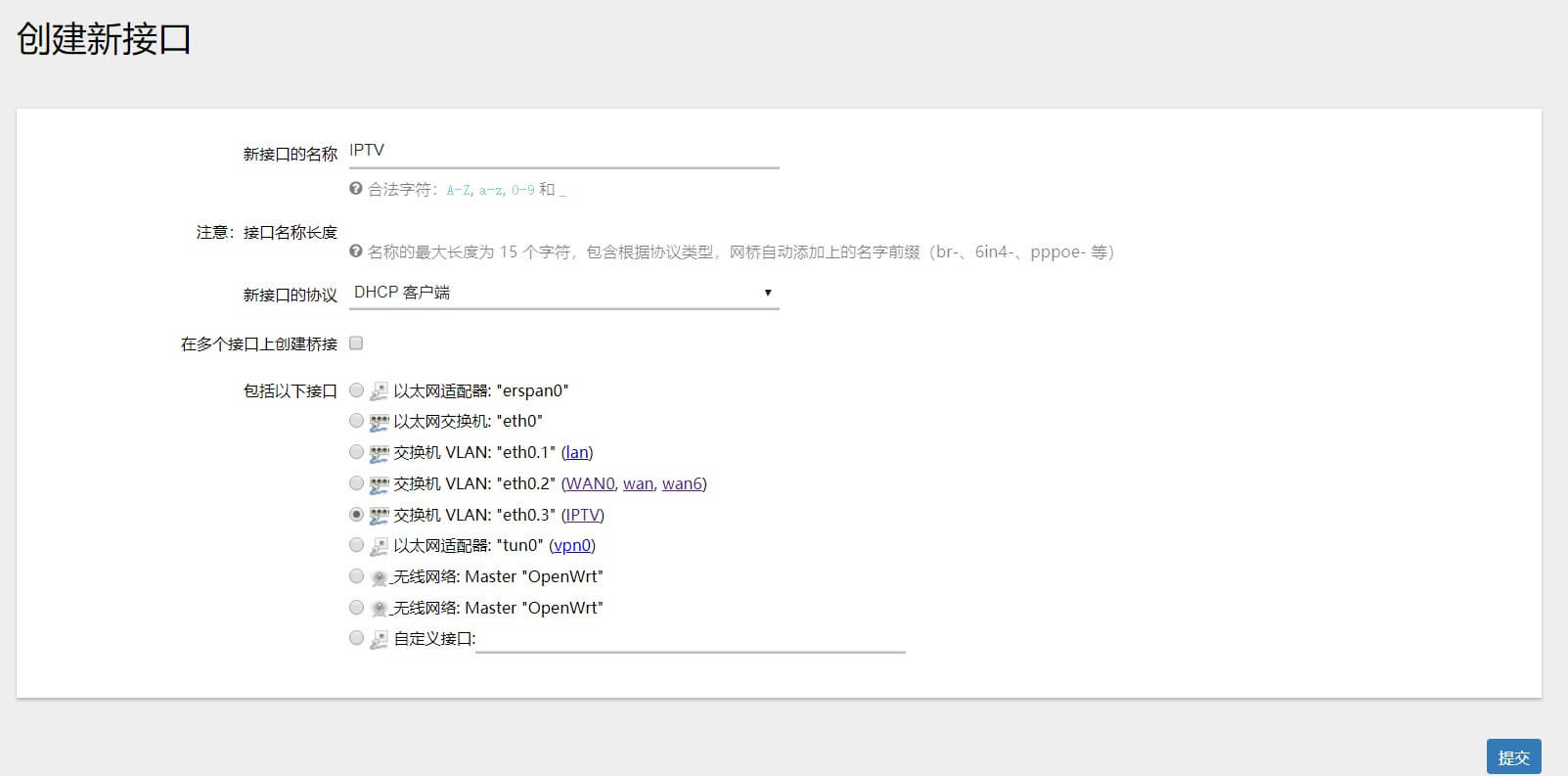
Task: Click the custom interface icon
Action: click(x=379, y=639)
